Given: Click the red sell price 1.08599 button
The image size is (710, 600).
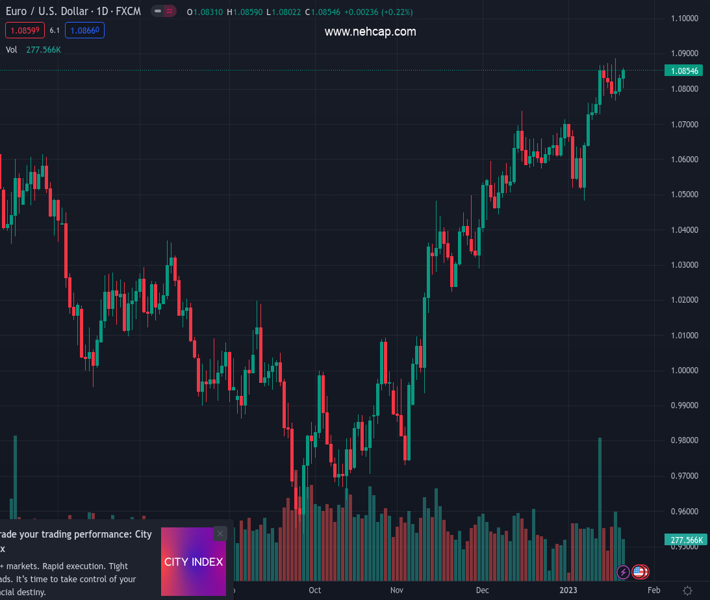Looking at the screenshot, I should point(25,31).
